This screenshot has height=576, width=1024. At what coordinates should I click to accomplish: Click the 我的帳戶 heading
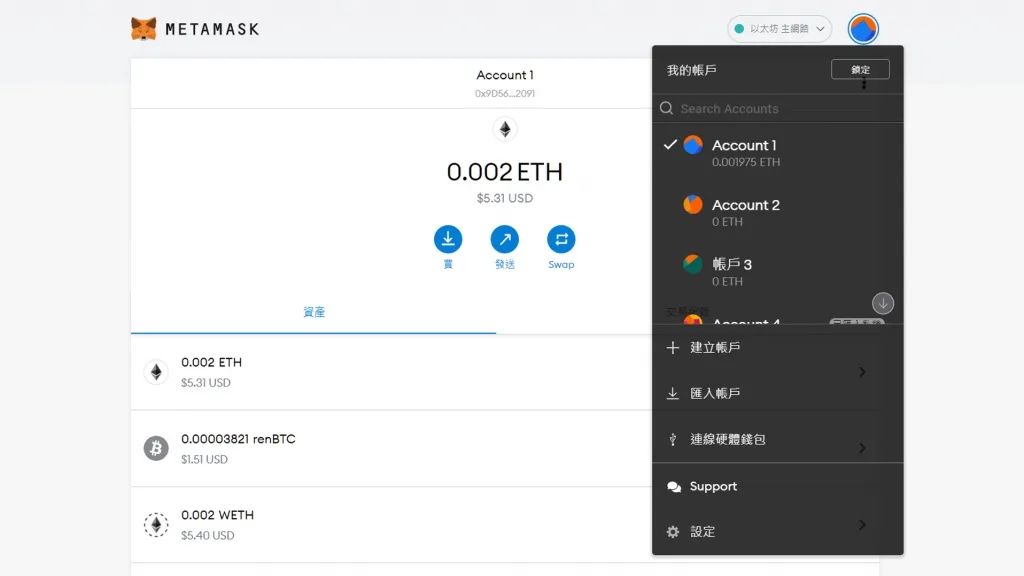692,70
